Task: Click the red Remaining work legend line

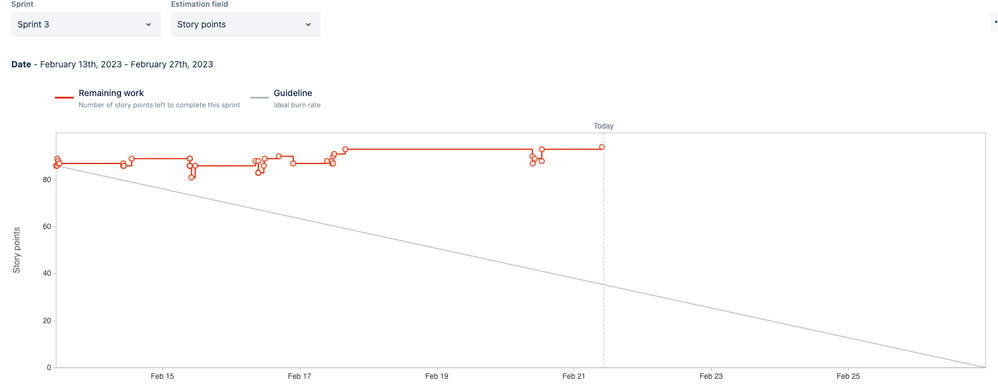Action: pyautogui.click(x=64, y=97)
